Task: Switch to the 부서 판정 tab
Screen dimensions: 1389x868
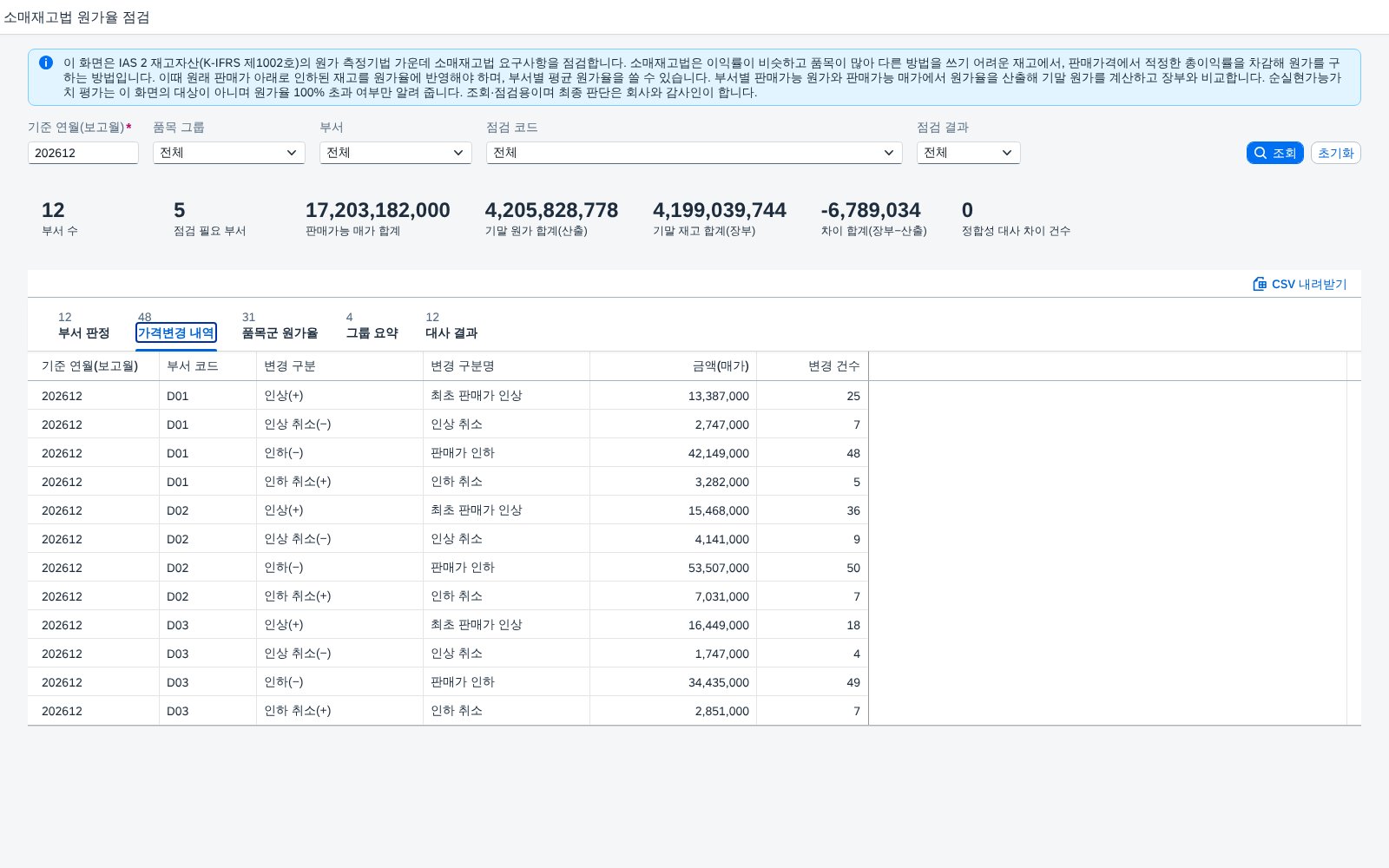Action: pyautogui.click(x=83, y=333)
